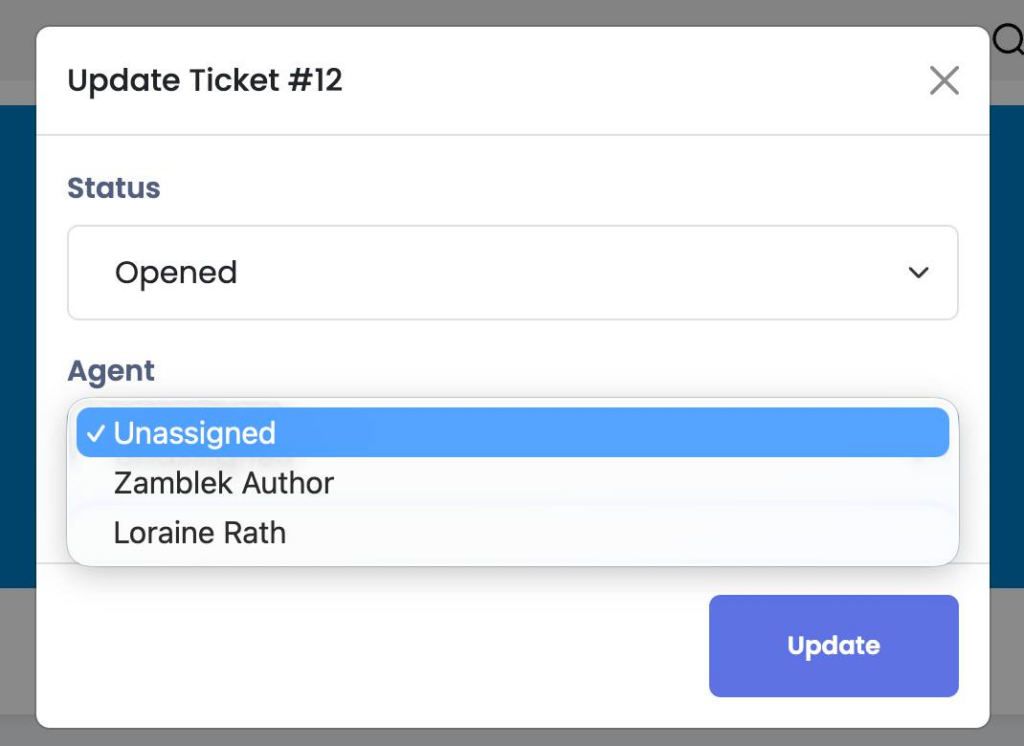Close the Update Ticket dialog
This screenshot has height=746, width=1024.
[944, 81]
